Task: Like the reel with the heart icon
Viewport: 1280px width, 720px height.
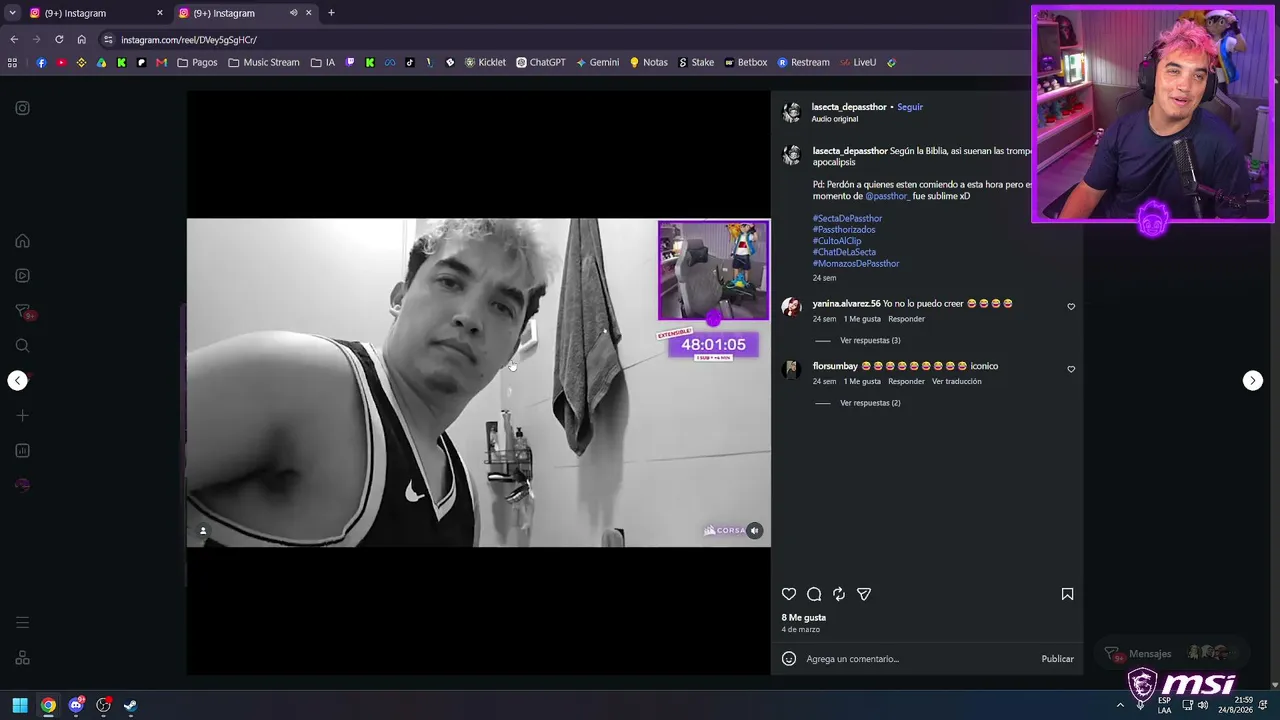Action: (x=789, y=594)
